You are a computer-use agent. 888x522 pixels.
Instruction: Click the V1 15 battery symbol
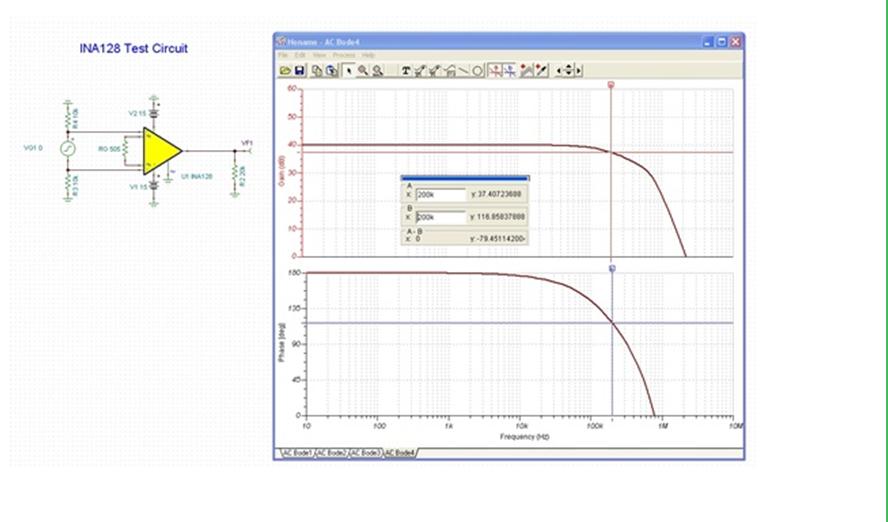(153, 186)
